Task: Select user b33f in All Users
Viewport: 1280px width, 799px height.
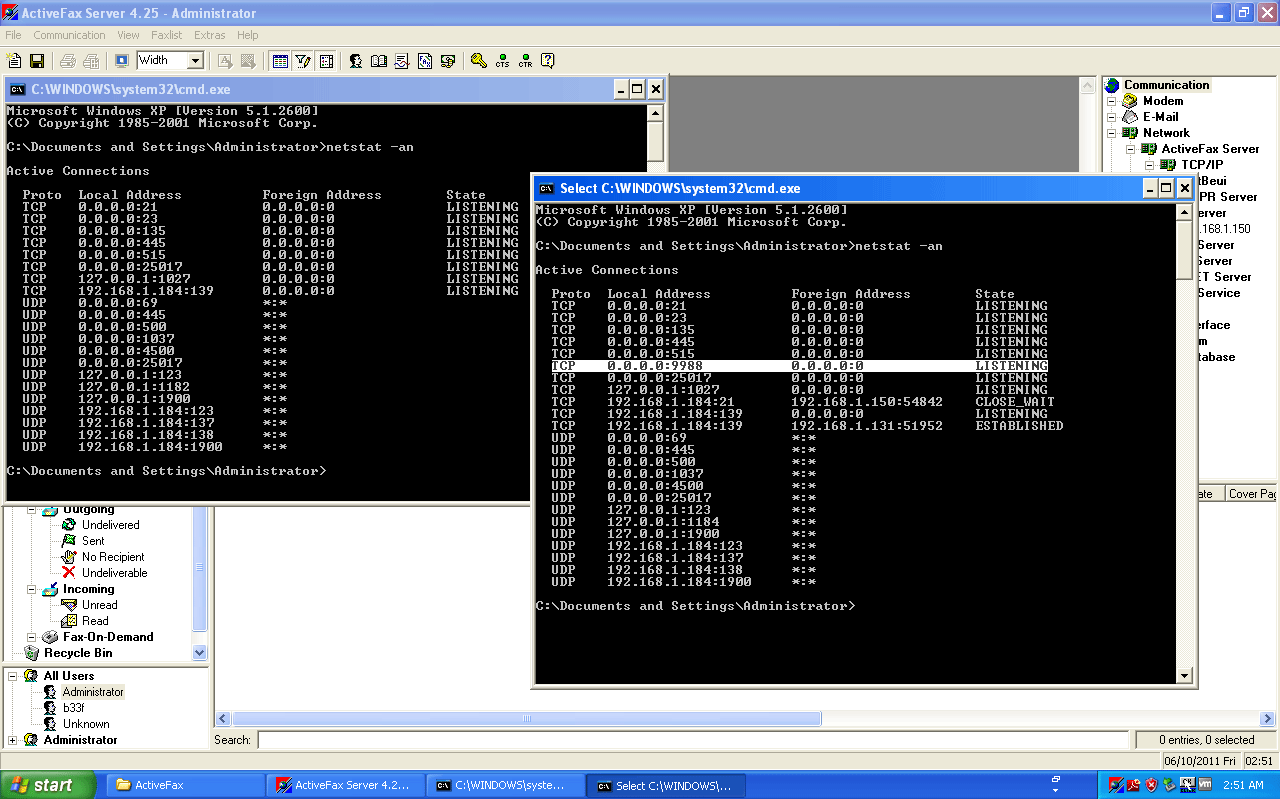Action: [73, 708]
